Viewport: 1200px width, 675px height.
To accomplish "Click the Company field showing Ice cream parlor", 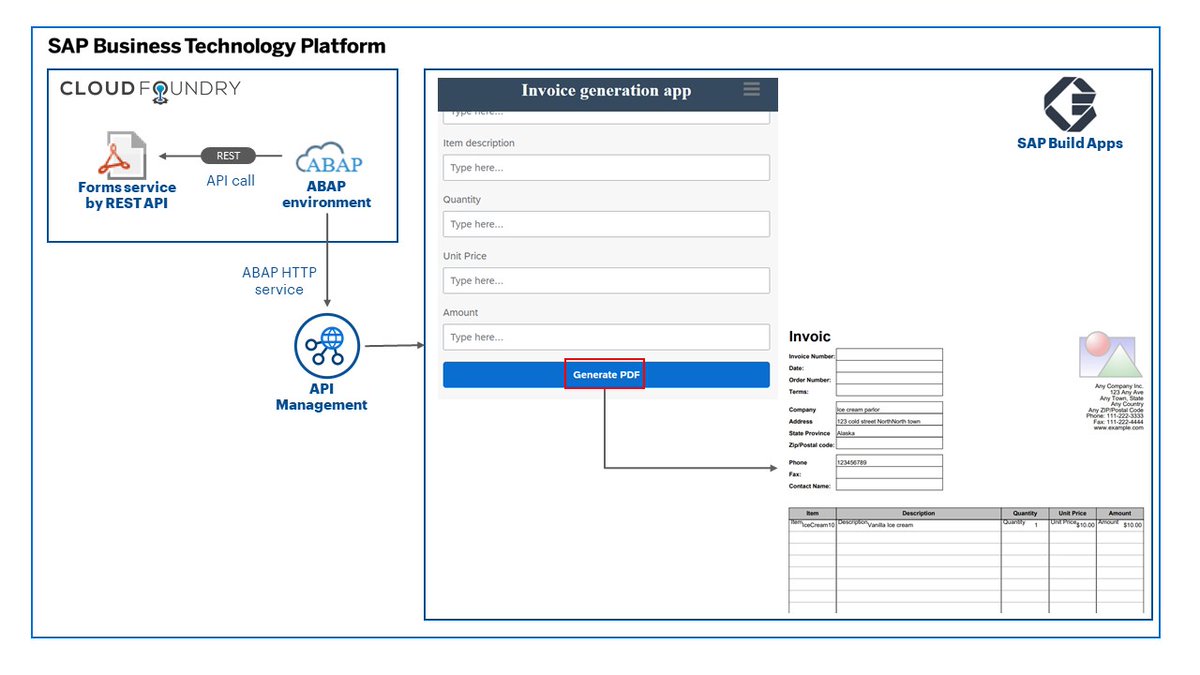I will click(889, 408).
